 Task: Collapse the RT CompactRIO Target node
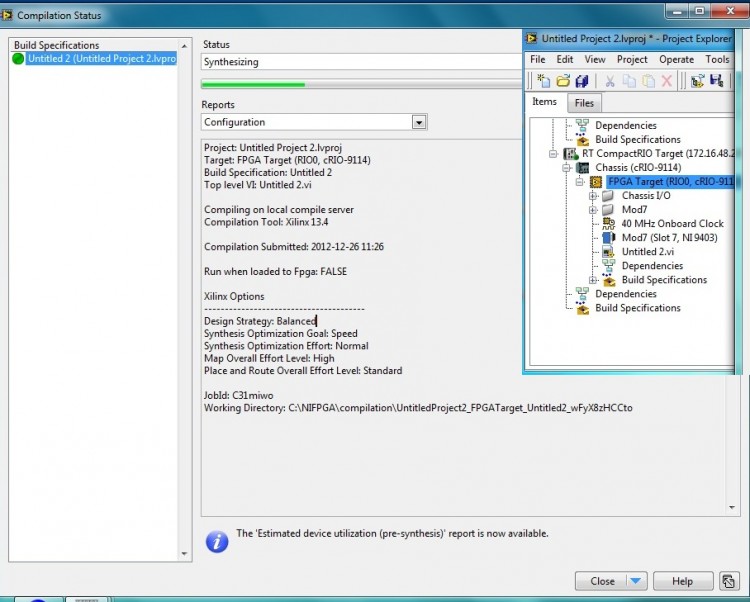point(553,153)
